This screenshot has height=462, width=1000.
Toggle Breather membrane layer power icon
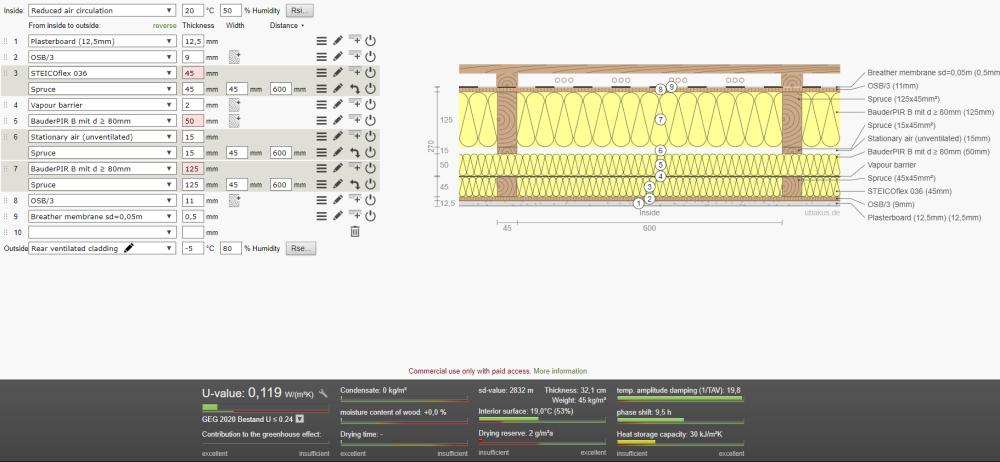tap(371, 216)
